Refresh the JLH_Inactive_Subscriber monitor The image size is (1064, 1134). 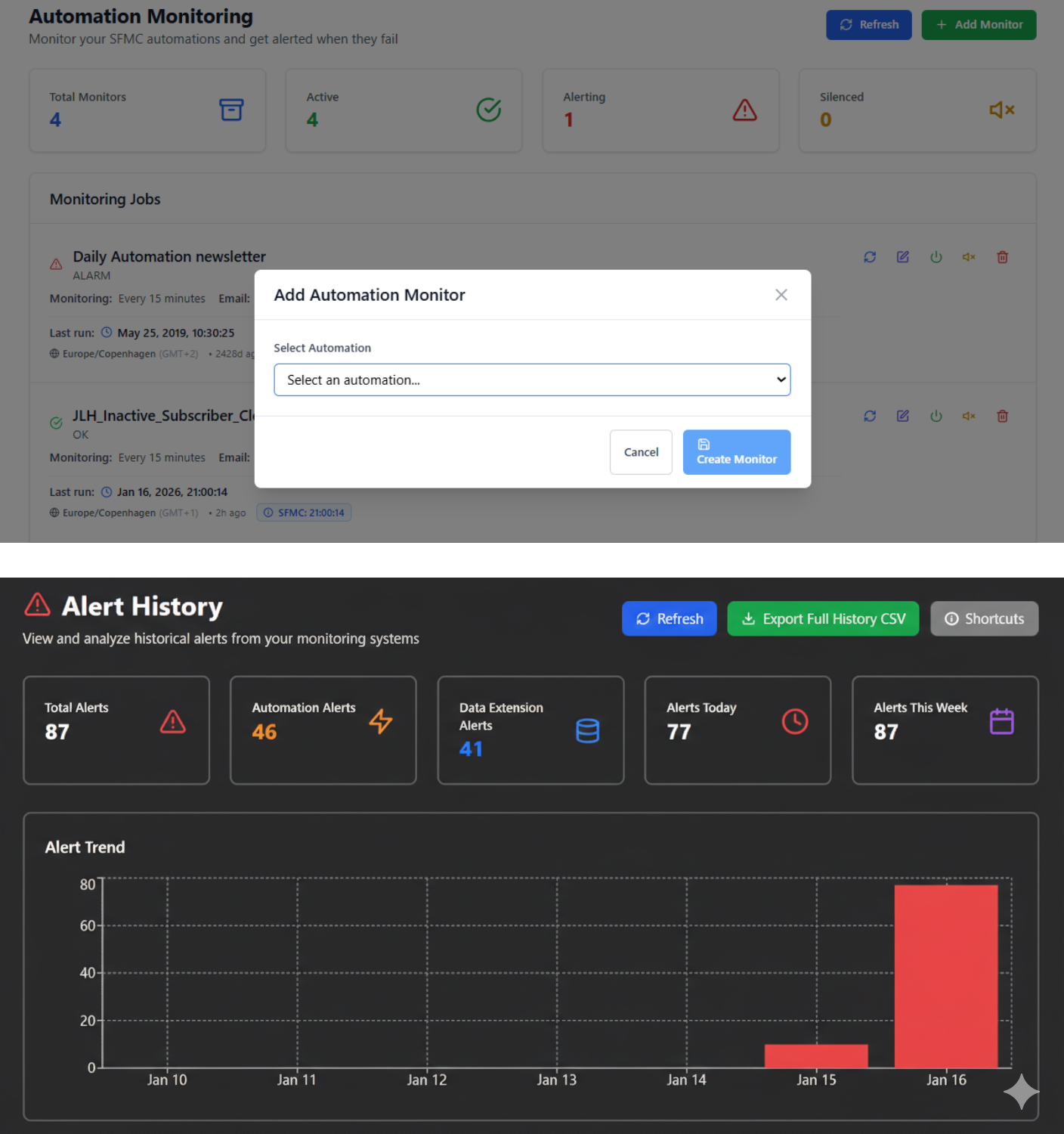(870, 416)
